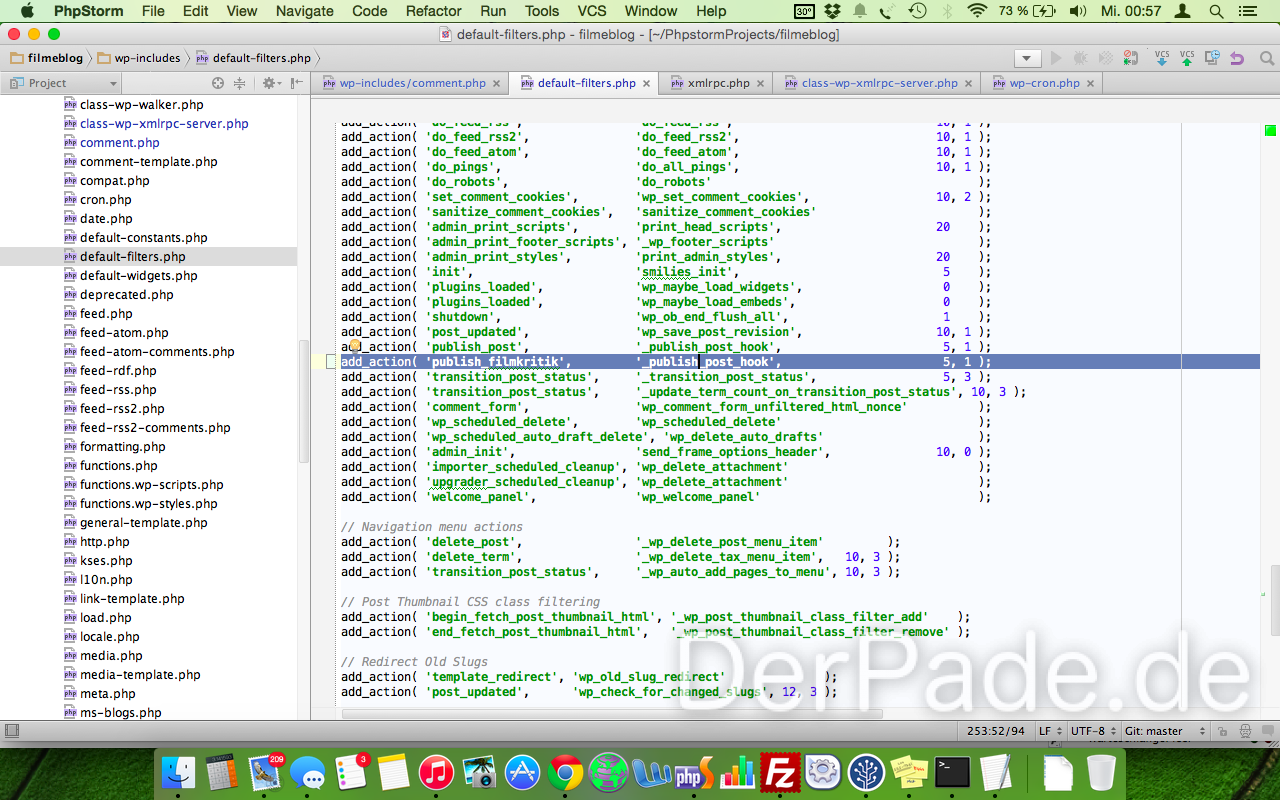This screenshot has width=1280, height=800.
Task: Open UTF-8 encoding selector in status bar
Action: 1093,731
